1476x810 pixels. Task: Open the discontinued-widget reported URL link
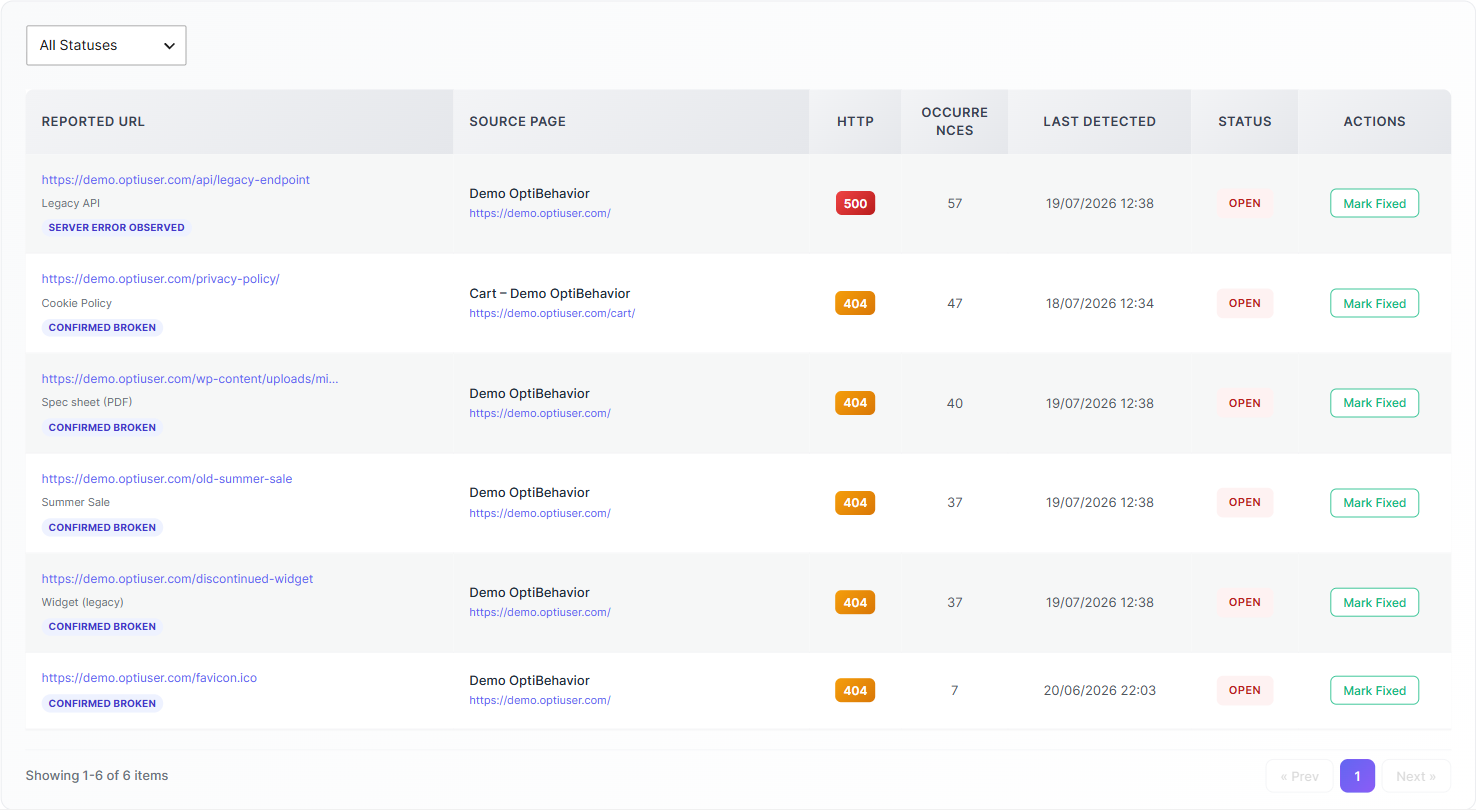[x=178, y=579]
